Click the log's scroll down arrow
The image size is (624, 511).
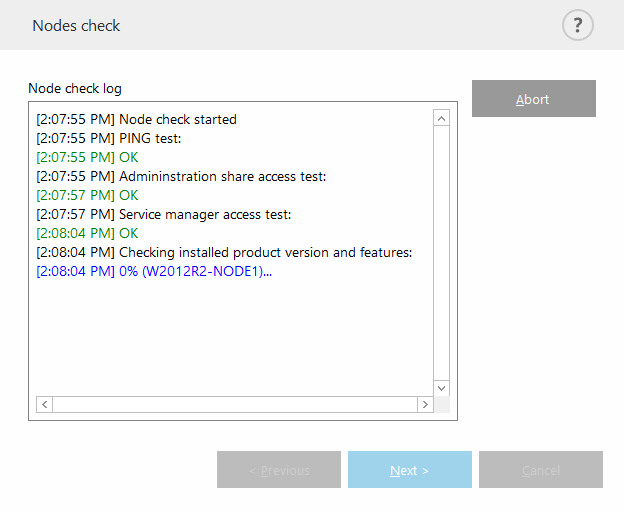pyautogui.click(x=441, y=388)
